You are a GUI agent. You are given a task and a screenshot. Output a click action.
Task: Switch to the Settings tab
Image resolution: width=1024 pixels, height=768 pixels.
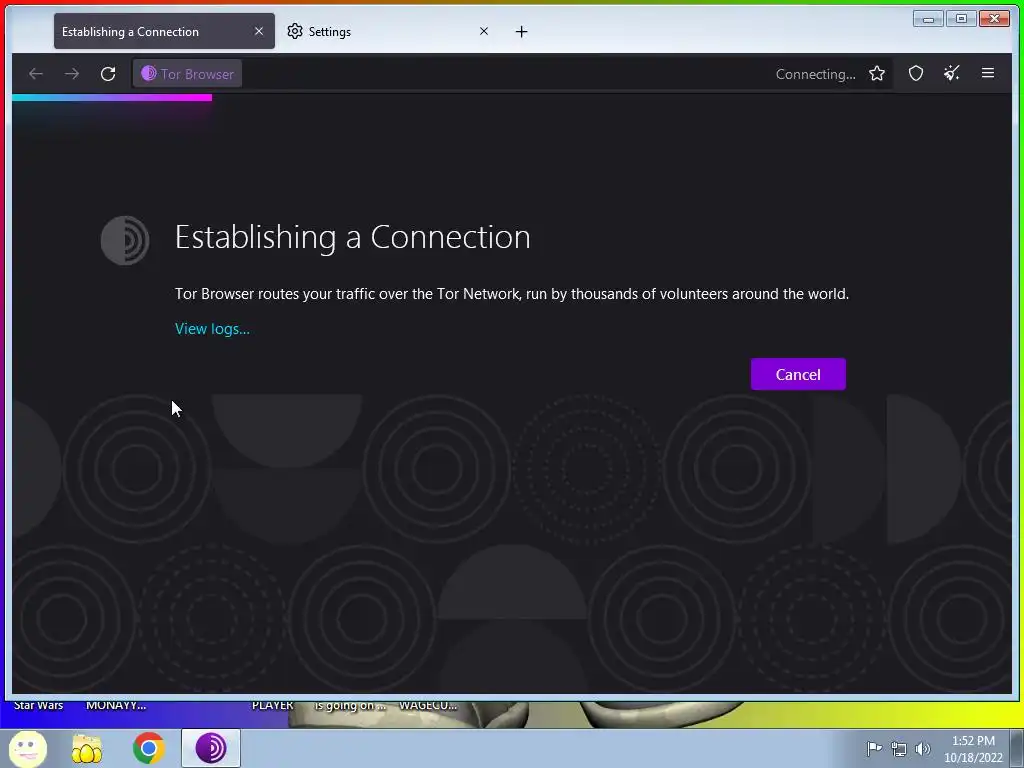pos(390,31)
